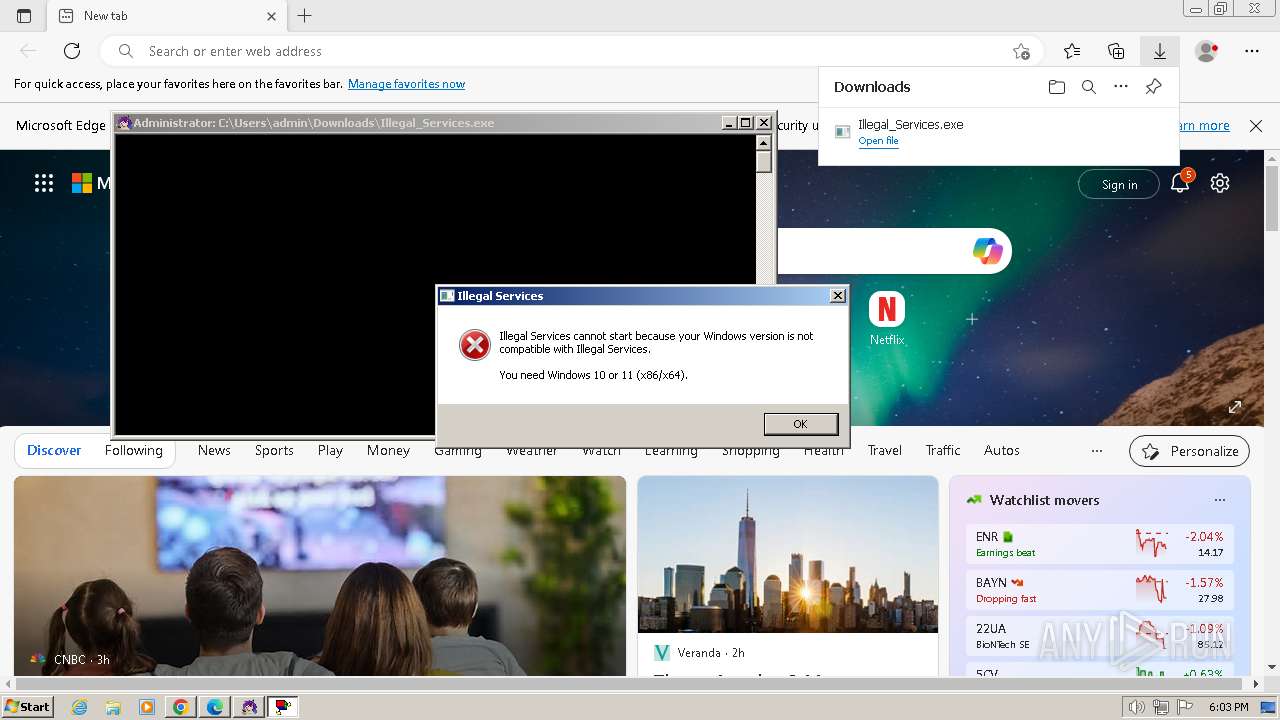The height and width of the screenshot is (720, 1280).
Task: Open Edge from the taskbar
Action: (x=215, y=707)
